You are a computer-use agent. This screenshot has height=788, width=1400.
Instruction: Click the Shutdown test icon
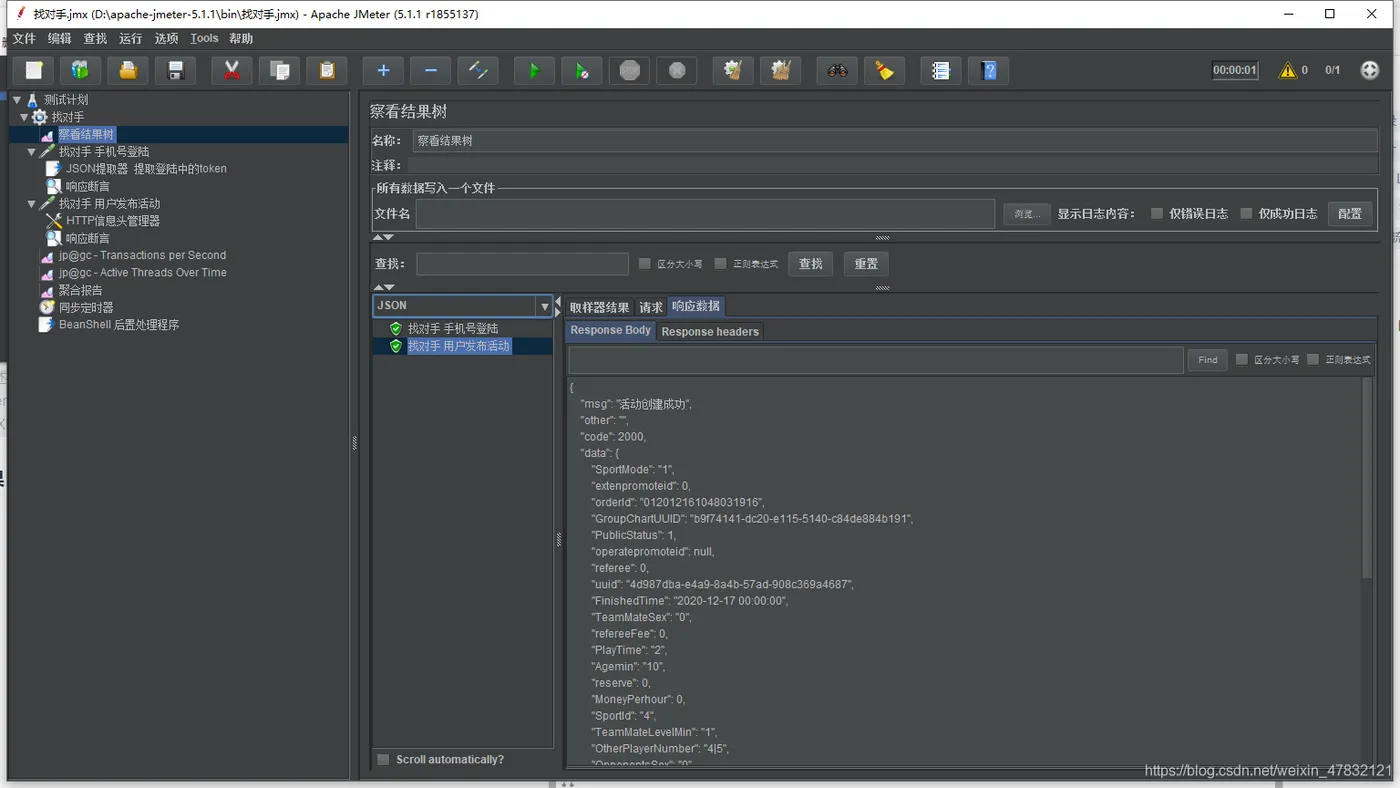point(677,70)
